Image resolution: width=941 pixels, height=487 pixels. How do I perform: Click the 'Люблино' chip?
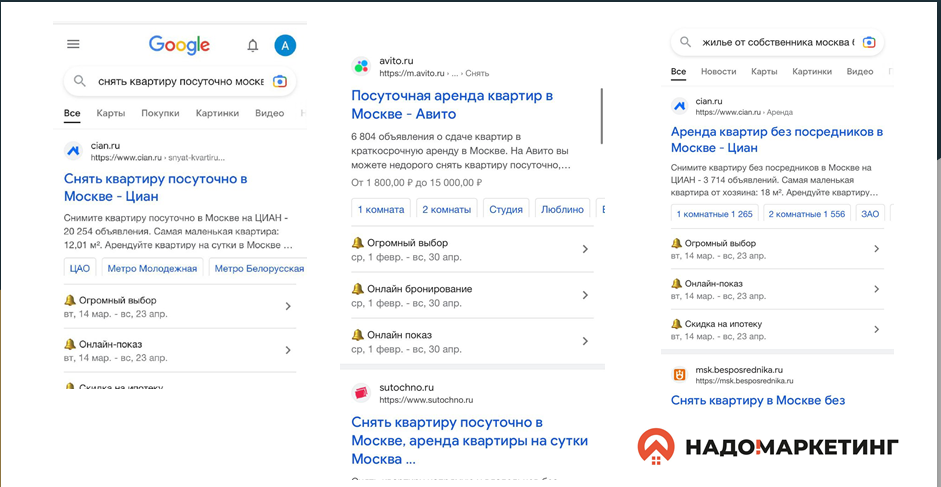(562, 210)
